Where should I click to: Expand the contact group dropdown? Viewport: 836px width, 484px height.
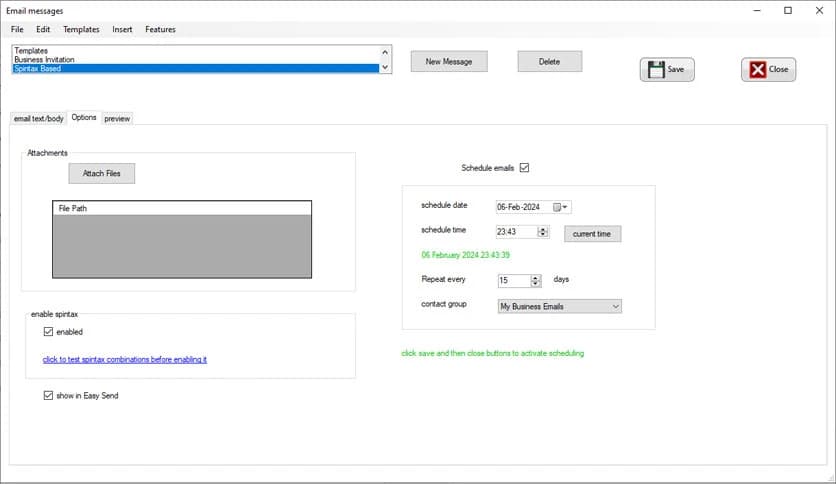pyautogui.click(x=615, y=306)
